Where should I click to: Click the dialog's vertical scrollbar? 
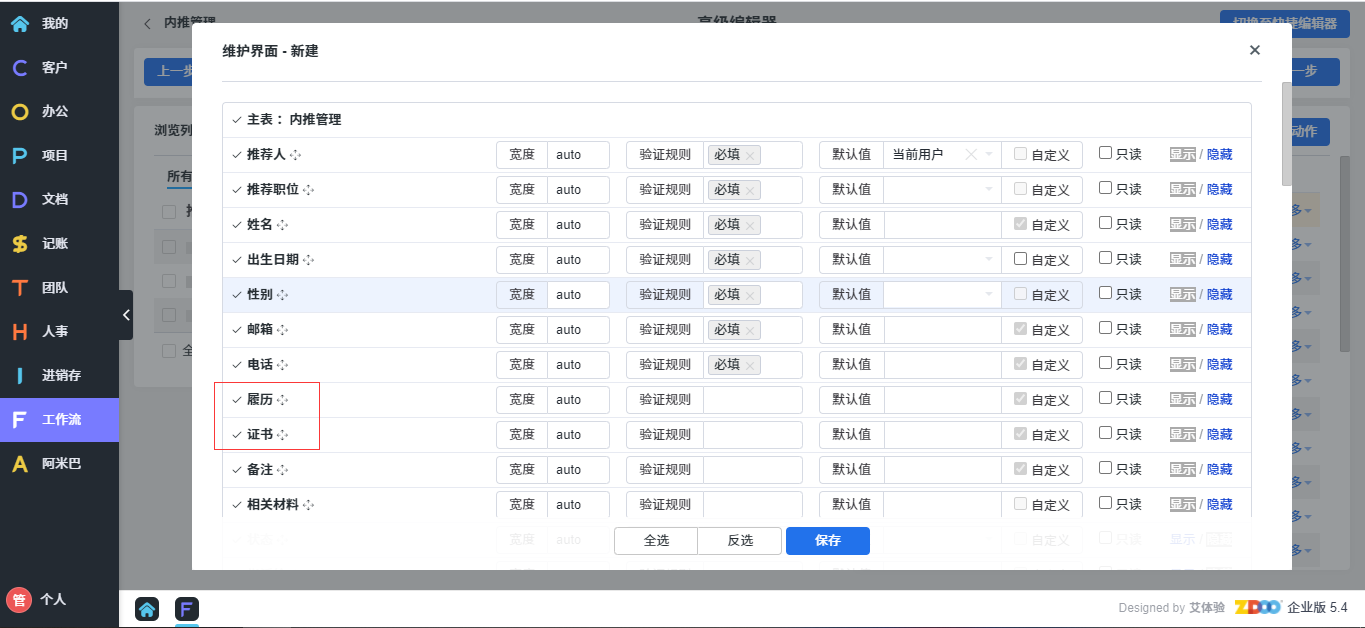pyautogui.click(x=1286, y=135)
